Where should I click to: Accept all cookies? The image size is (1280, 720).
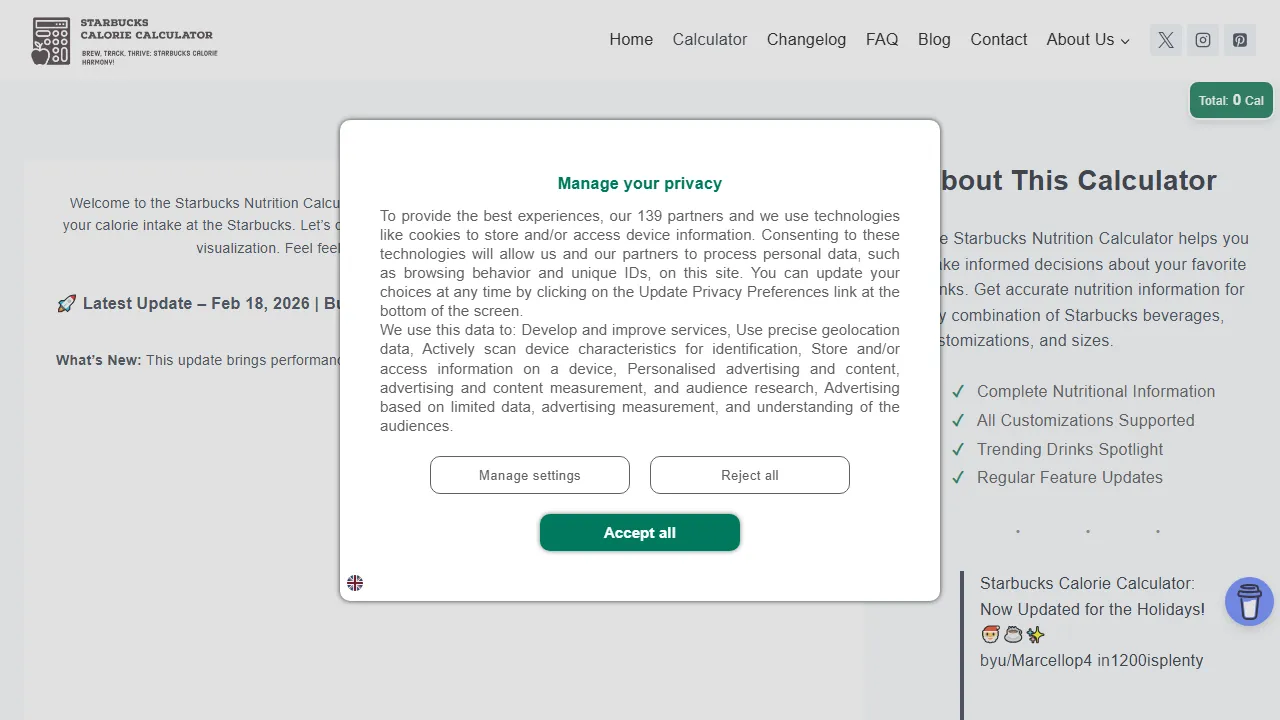pyautogui.click(x=640, y=532)
